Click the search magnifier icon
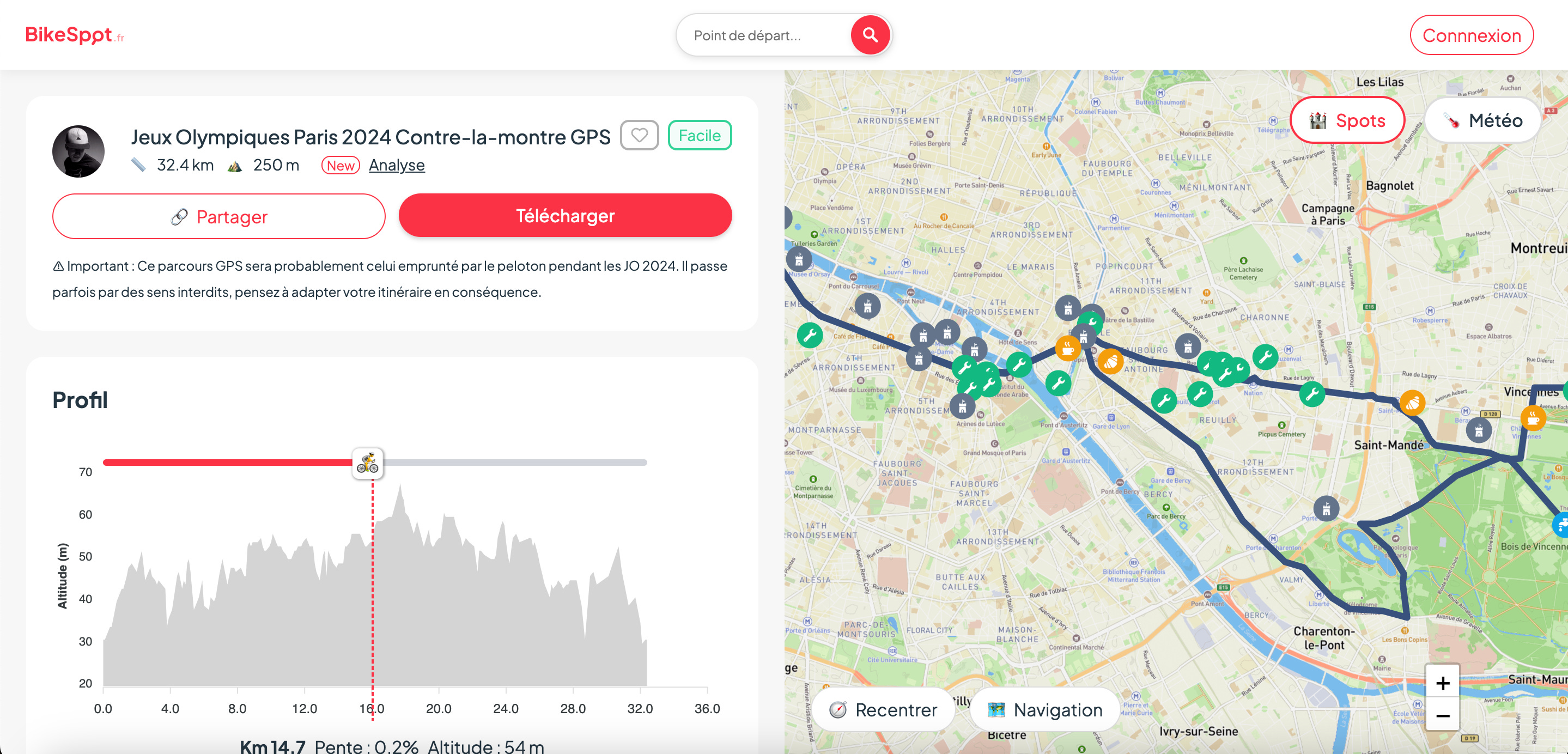This screenshot has height=754, width=1568. pos(870,35)
